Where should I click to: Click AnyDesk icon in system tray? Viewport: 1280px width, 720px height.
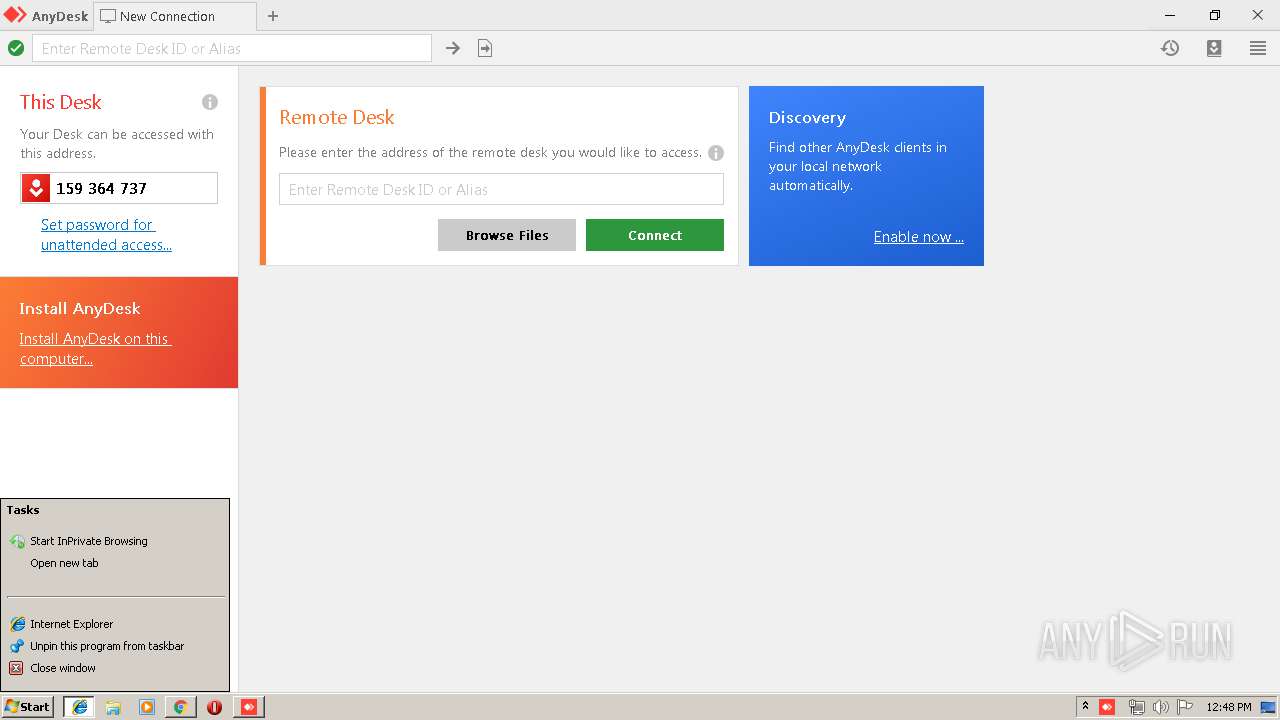pyautogui.click(x=1107, y=707)
